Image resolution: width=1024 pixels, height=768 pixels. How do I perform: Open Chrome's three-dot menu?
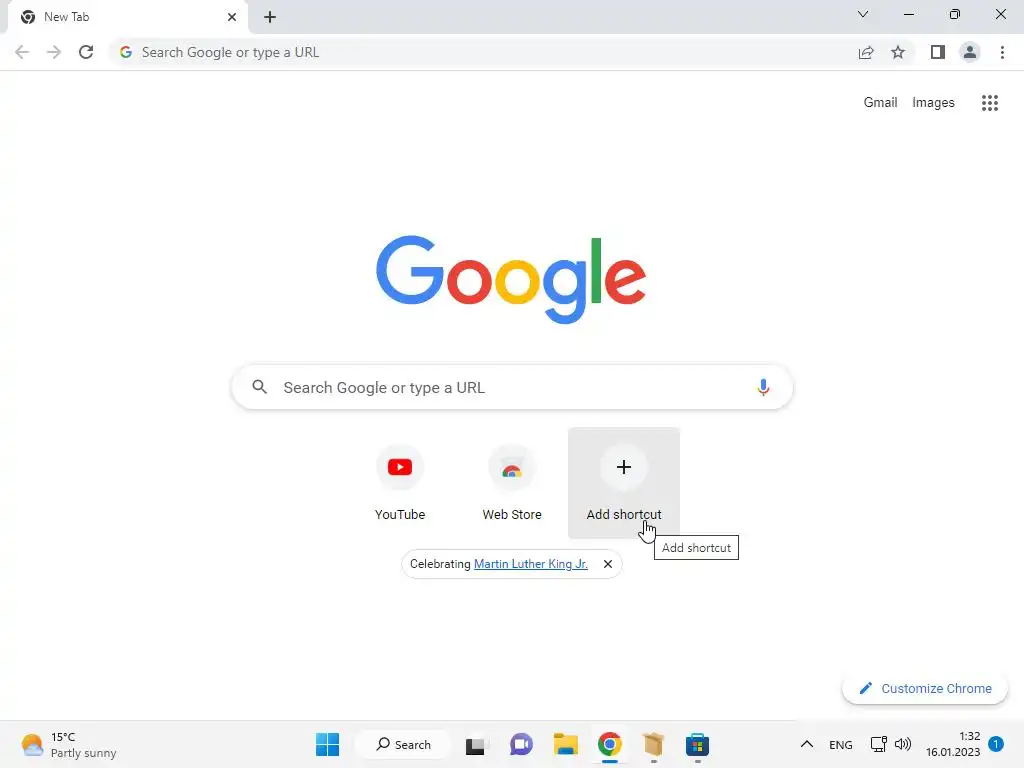click(x=1002, y=52)
